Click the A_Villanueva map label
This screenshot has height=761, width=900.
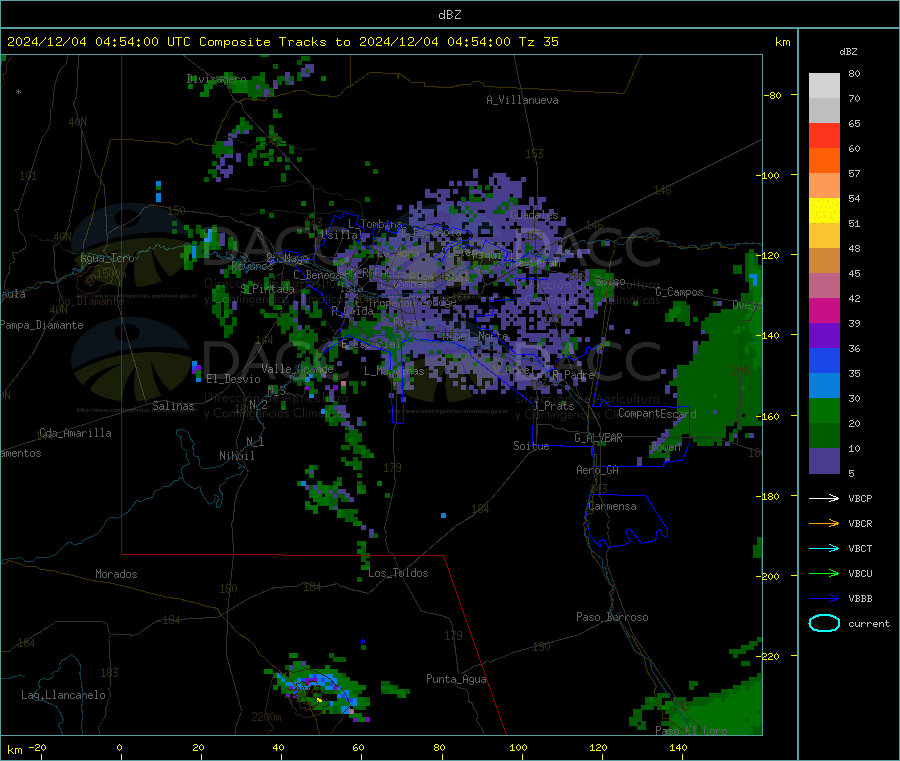(522, 100)
